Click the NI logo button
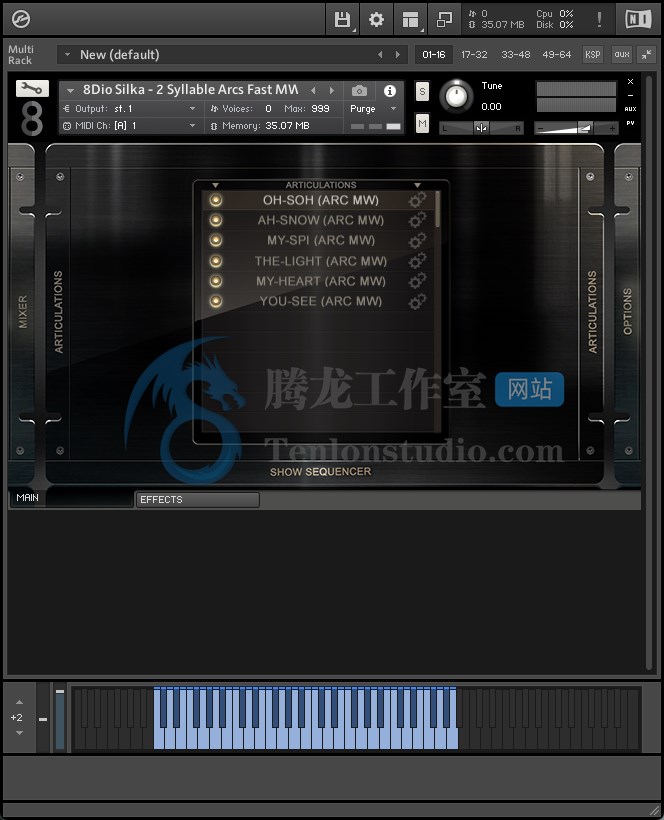664x820 pixels. [638, 19]
